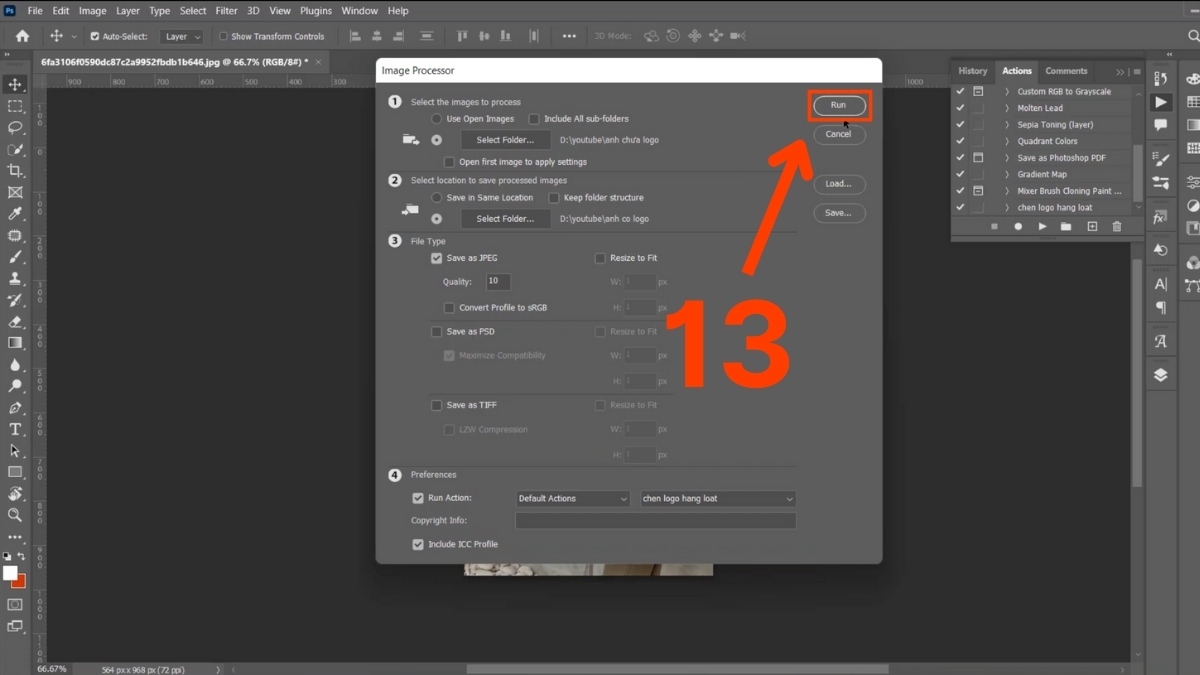Delete action using trash icon
This screenshot has height=675, width=1200.
pos(1117,227)
